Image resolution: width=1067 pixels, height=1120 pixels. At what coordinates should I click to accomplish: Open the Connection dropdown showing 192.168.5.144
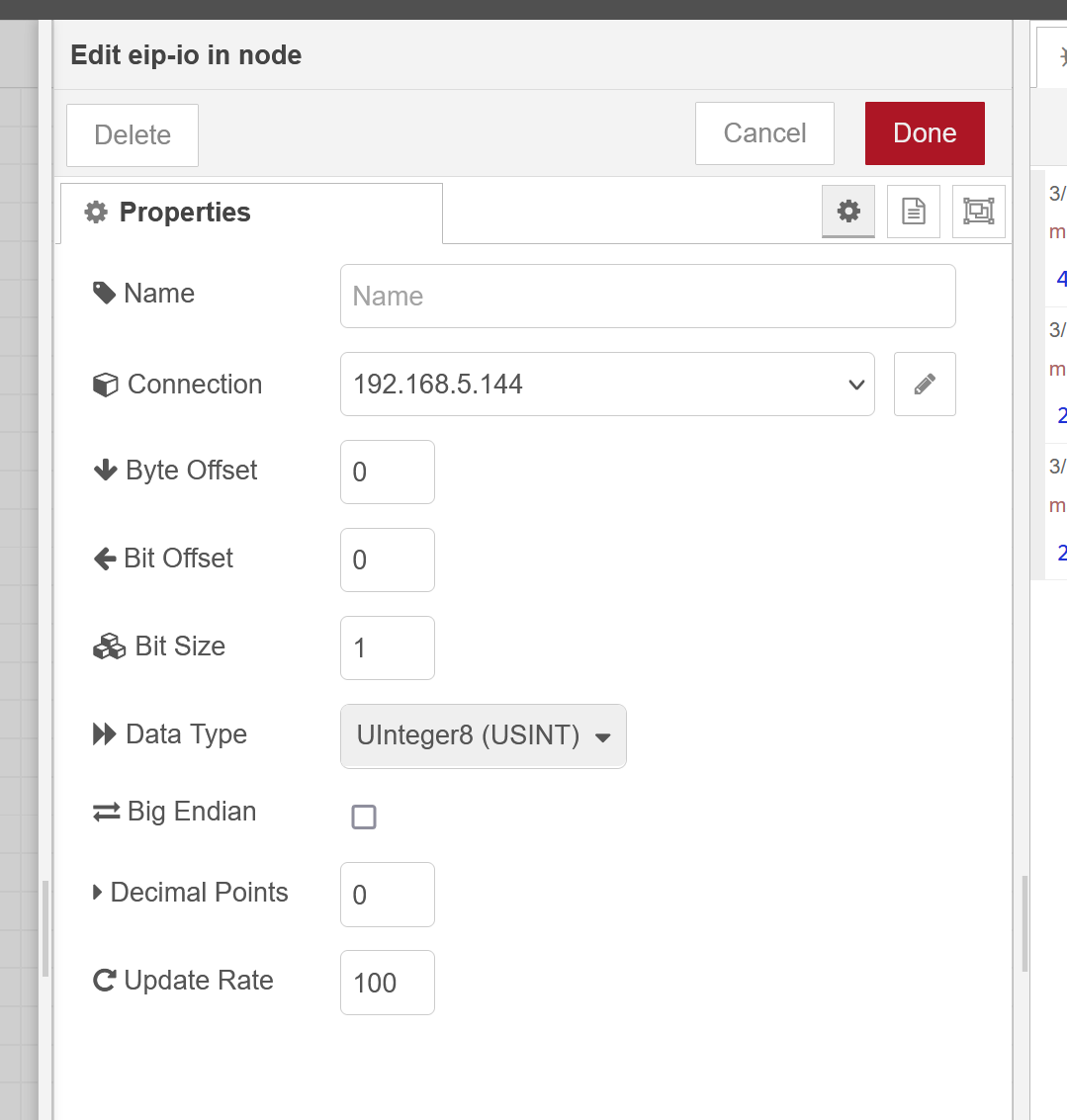(607, 385)
